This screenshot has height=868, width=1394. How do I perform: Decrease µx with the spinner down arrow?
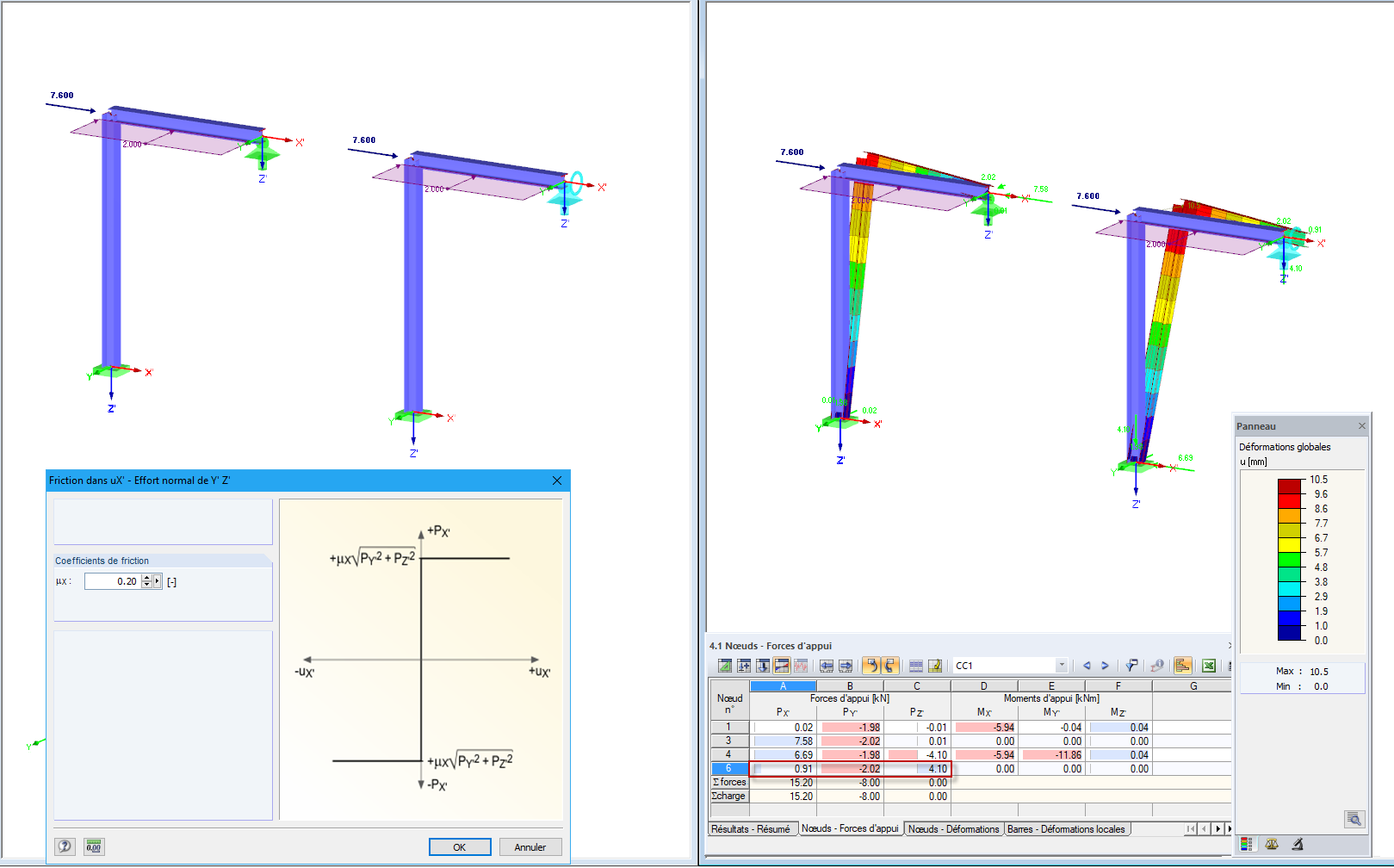pos(146,585)
